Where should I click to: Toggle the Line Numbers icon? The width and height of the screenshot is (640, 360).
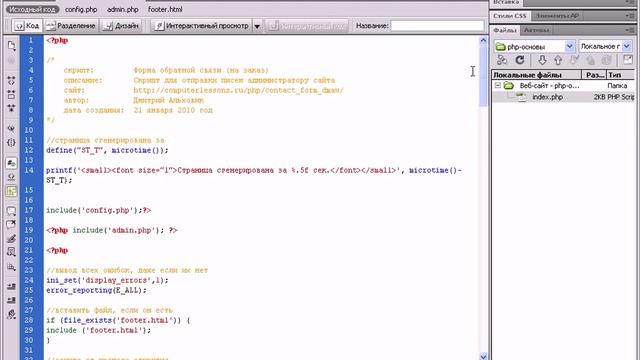[x=11, y=163]
